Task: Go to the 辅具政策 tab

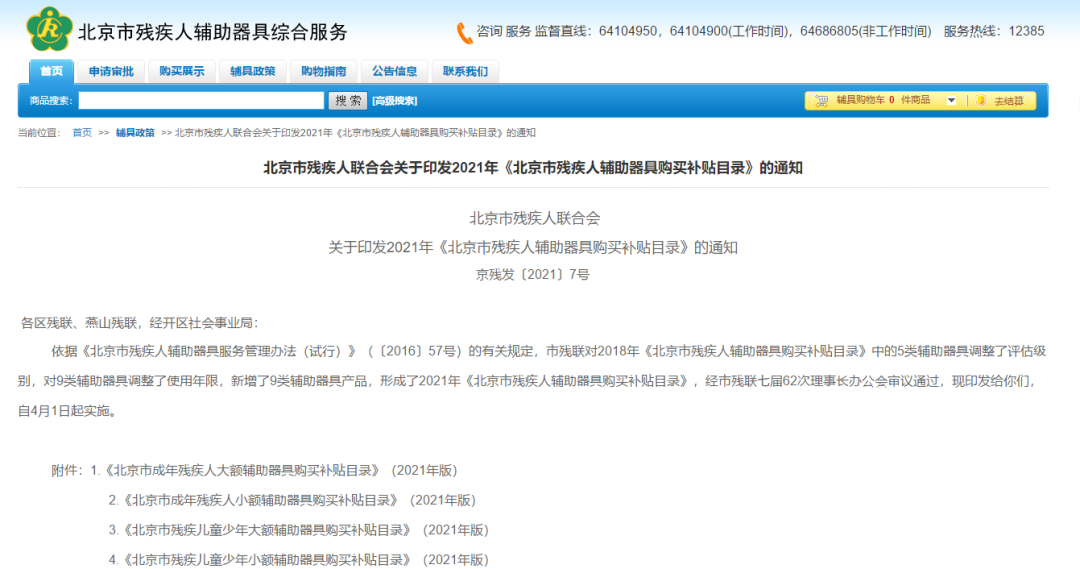Action: [x=252, y=71]
